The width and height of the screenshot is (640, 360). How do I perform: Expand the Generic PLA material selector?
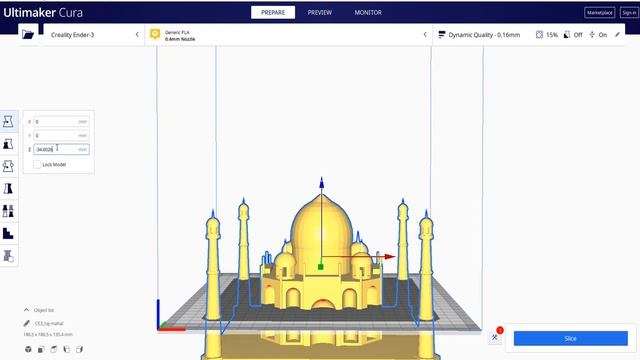coord(288,35)
